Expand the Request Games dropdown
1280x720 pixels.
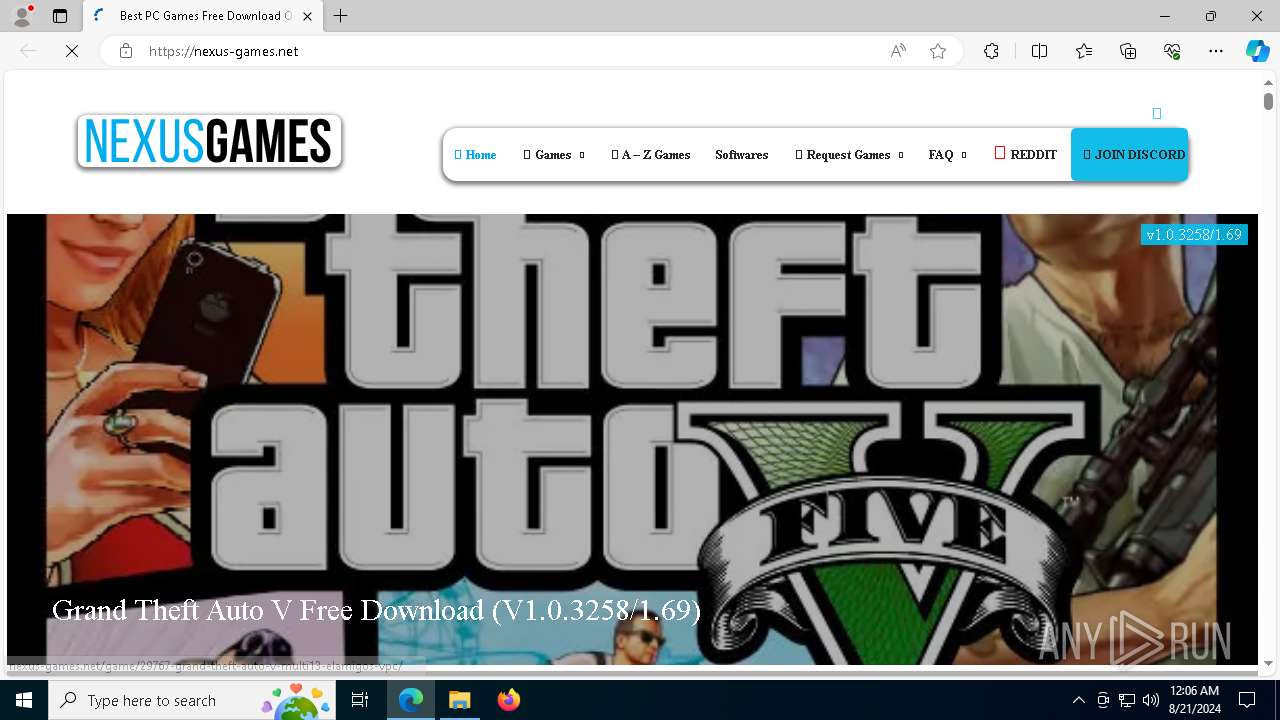tap(849, 155)
